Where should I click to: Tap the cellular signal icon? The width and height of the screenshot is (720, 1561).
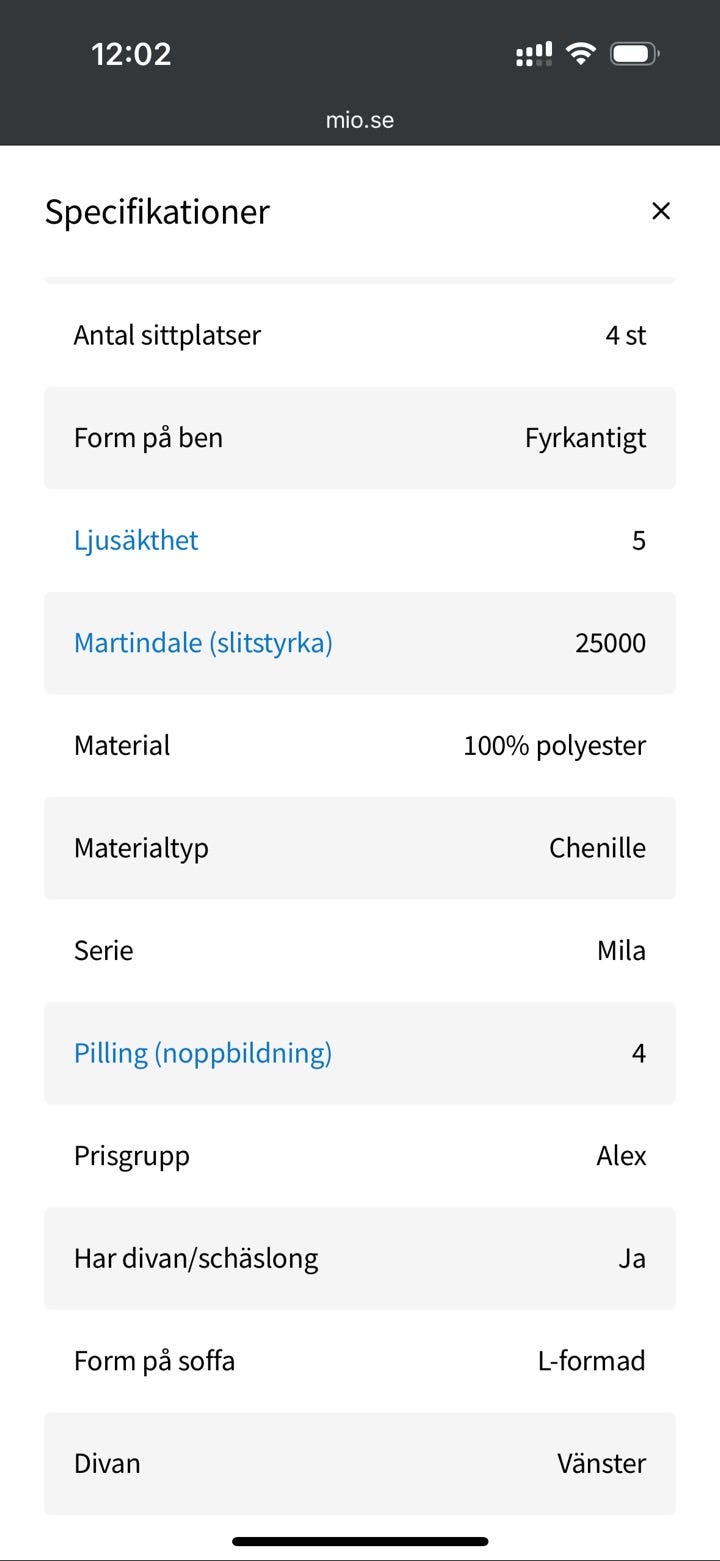[x=534, y=54]
